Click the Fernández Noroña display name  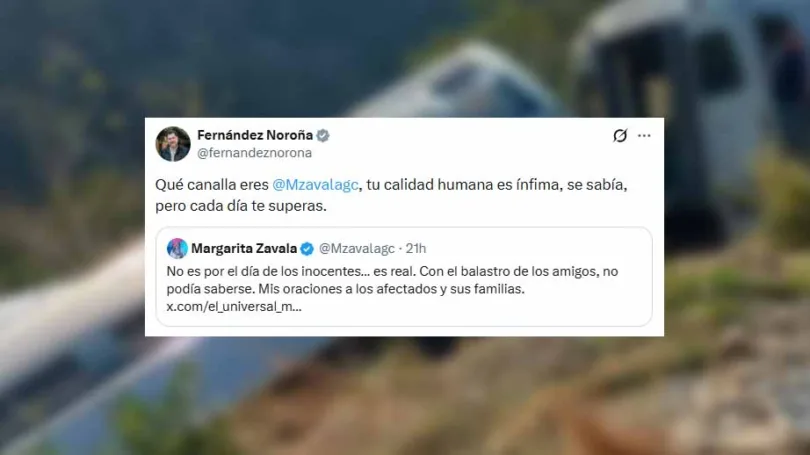tap(255, 135)
